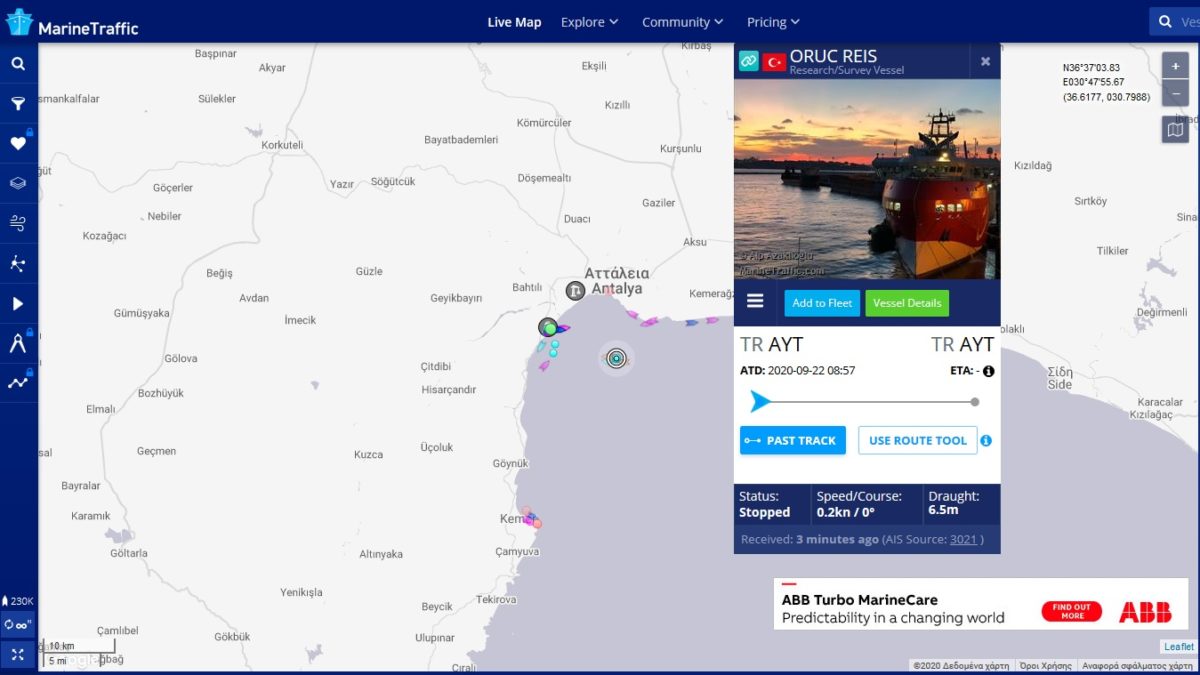Open the map type selector icon
Viewport: 1200px width, 675px height.
click(1175, 129)
